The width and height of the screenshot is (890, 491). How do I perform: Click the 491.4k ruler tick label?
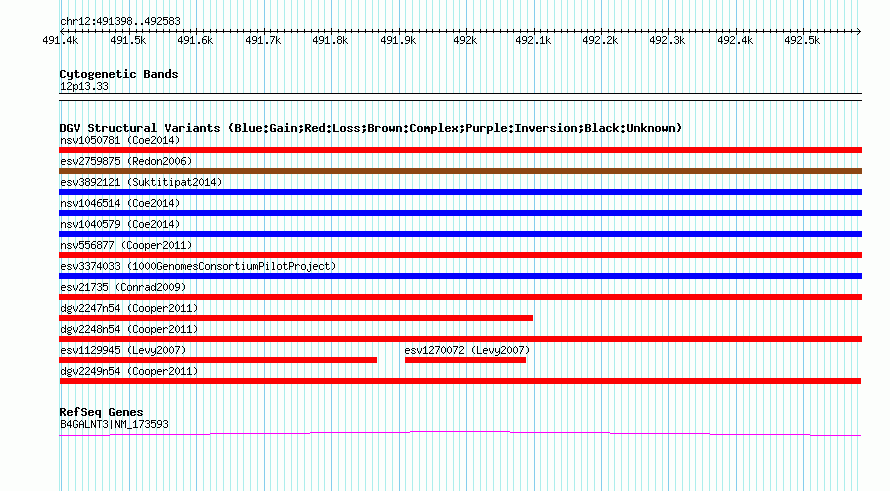click(x=60, y=41)
